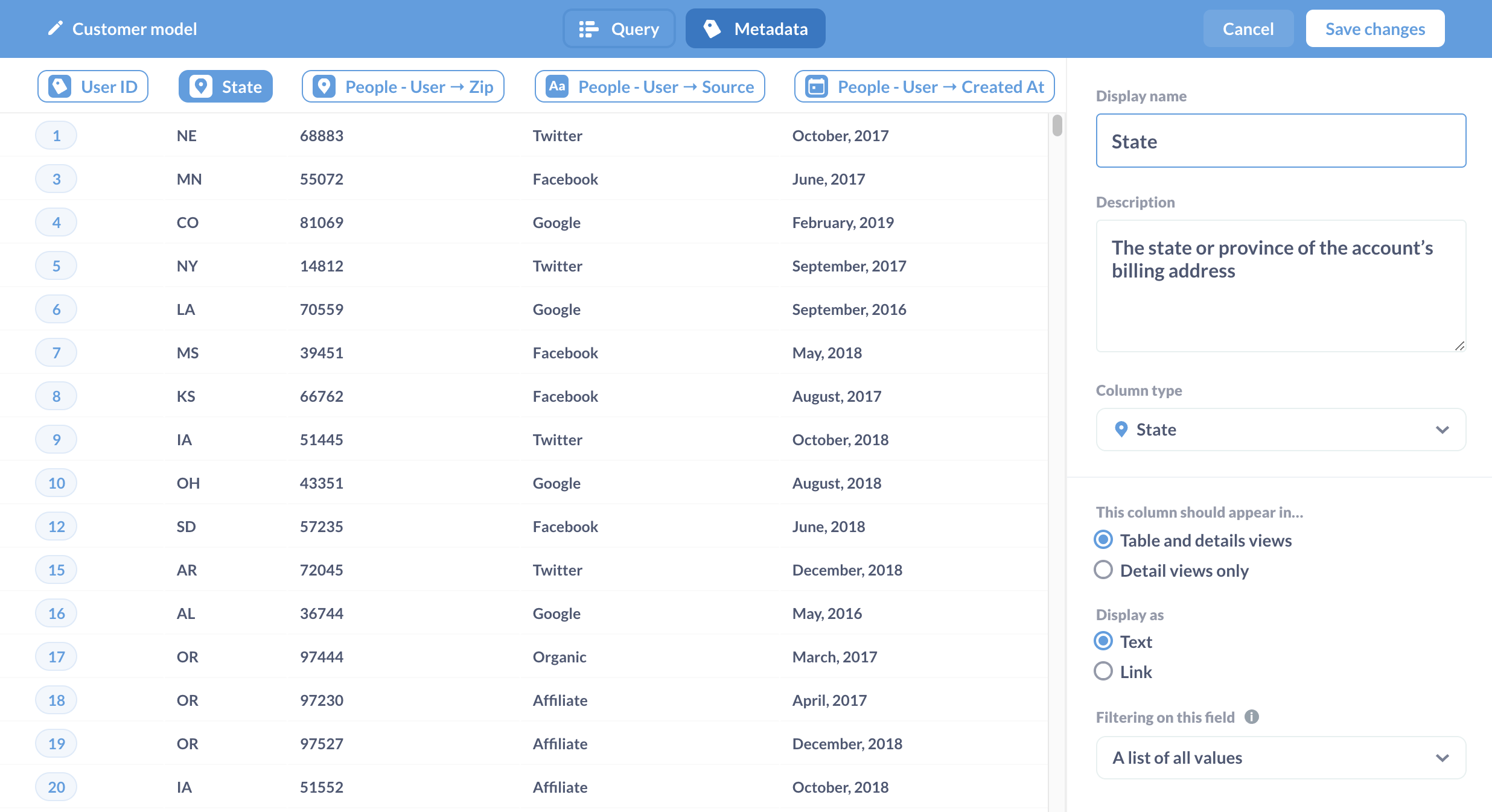Open the Column type State dropdown
1492x812 pixels.
pyautogui.click(x=1281, y=430)
